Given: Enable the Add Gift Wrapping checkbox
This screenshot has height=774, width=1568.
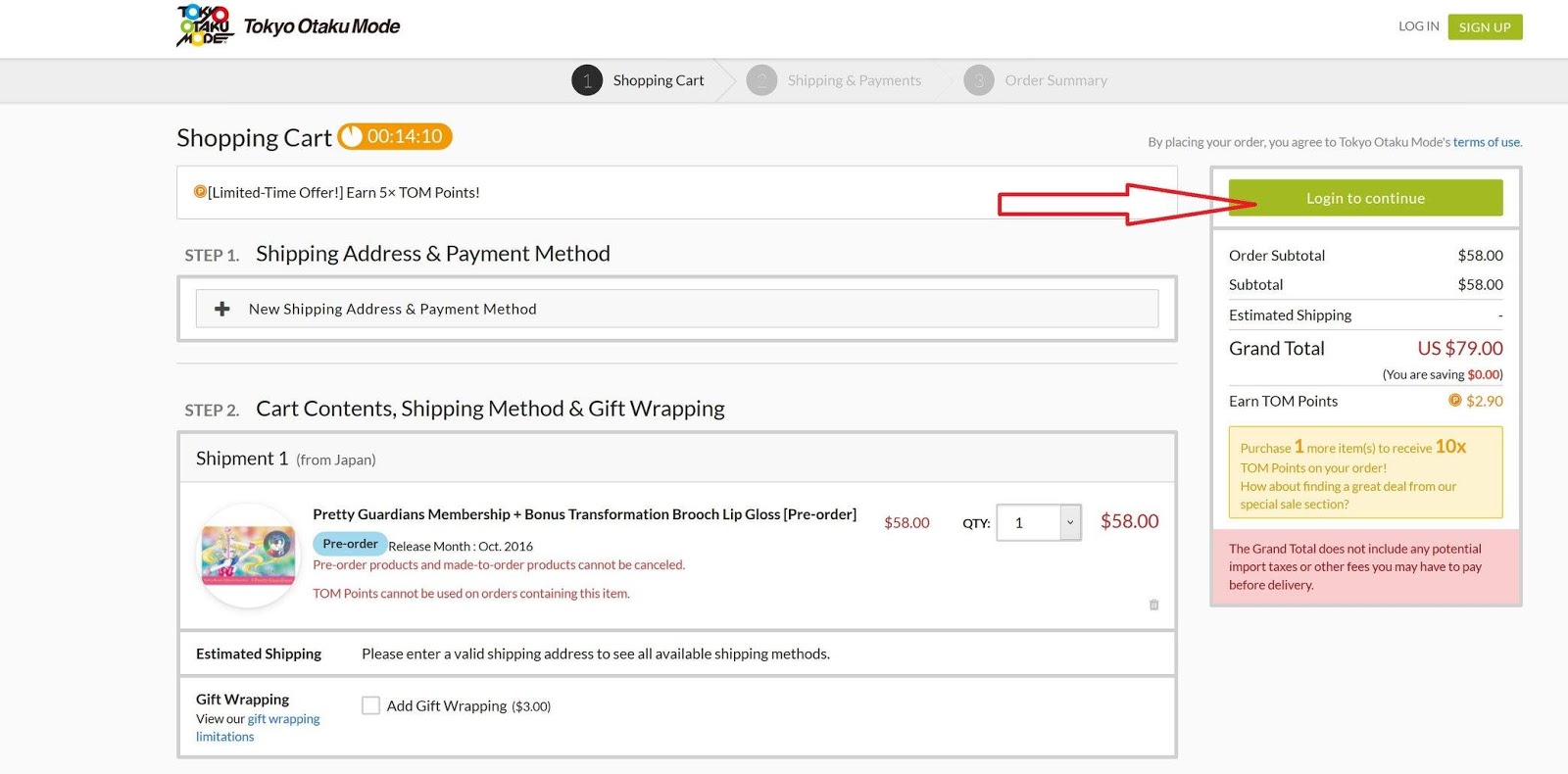Looking at the screenshot, I should pyautogui.click(x=370, y=705).
